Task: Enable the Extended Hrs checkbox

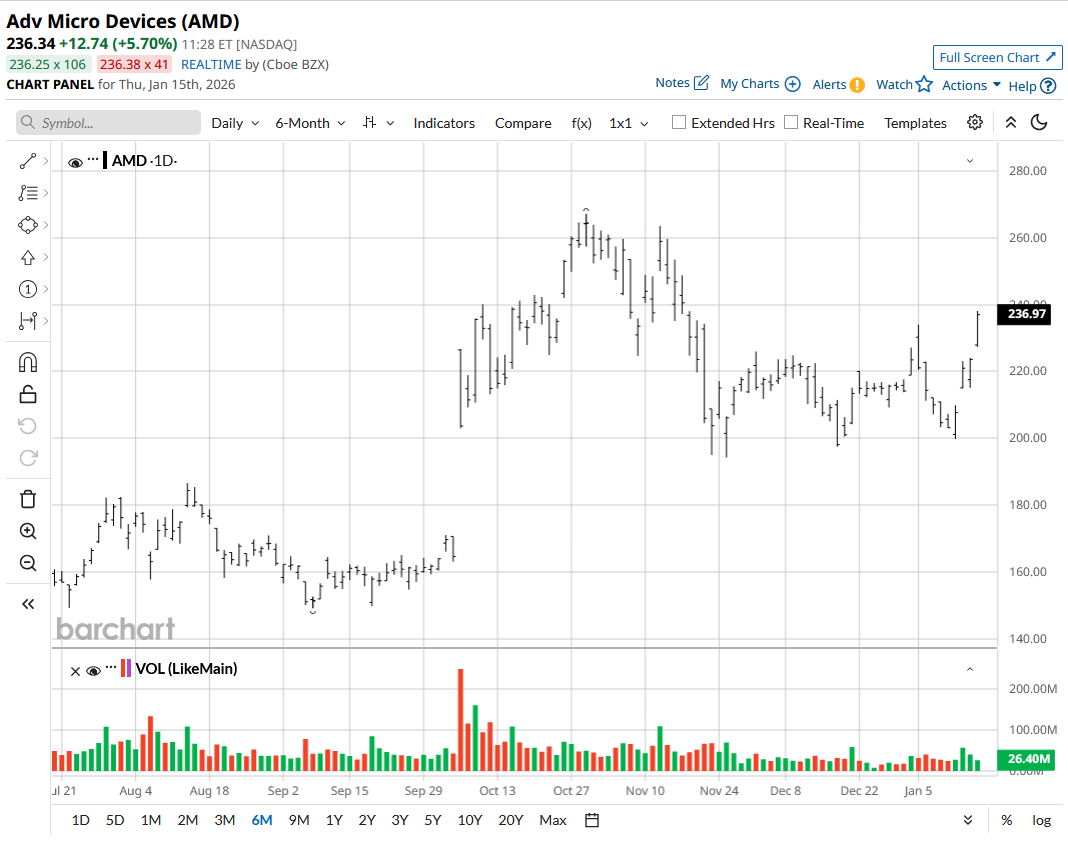Action: (x=679, y=123)
